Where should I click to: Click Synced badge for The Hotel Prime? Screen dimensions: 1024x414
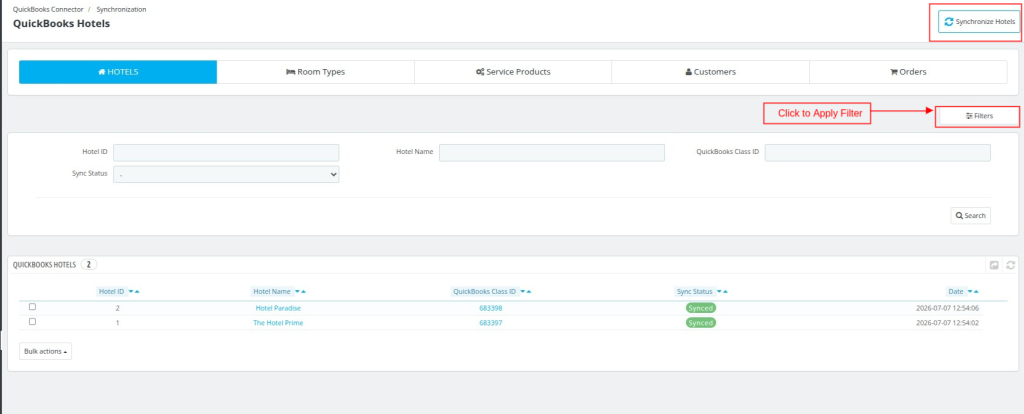(x=701, y=323)
